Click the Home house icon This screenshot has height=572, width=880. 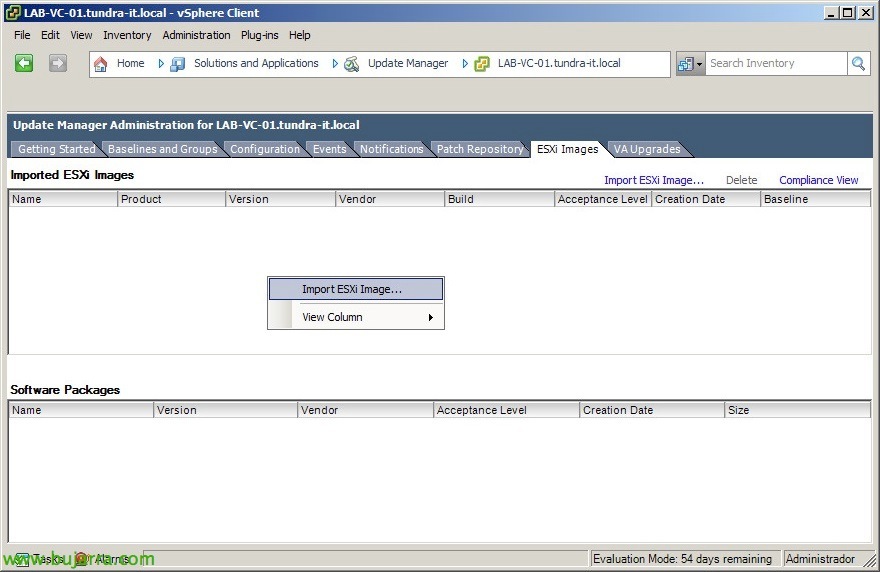click(100, 64)
